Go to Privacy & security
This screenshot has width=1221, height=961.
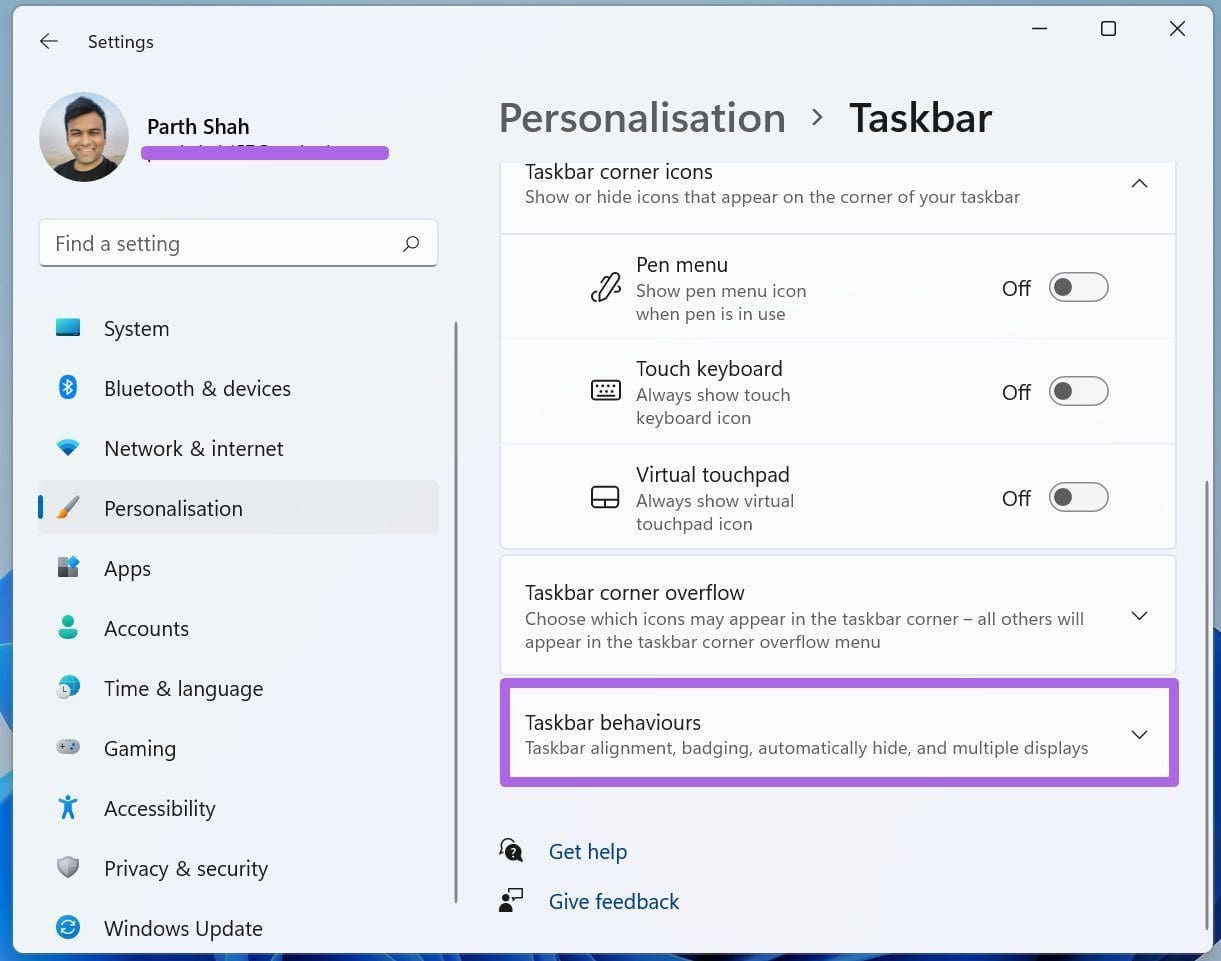click(238, 868)
